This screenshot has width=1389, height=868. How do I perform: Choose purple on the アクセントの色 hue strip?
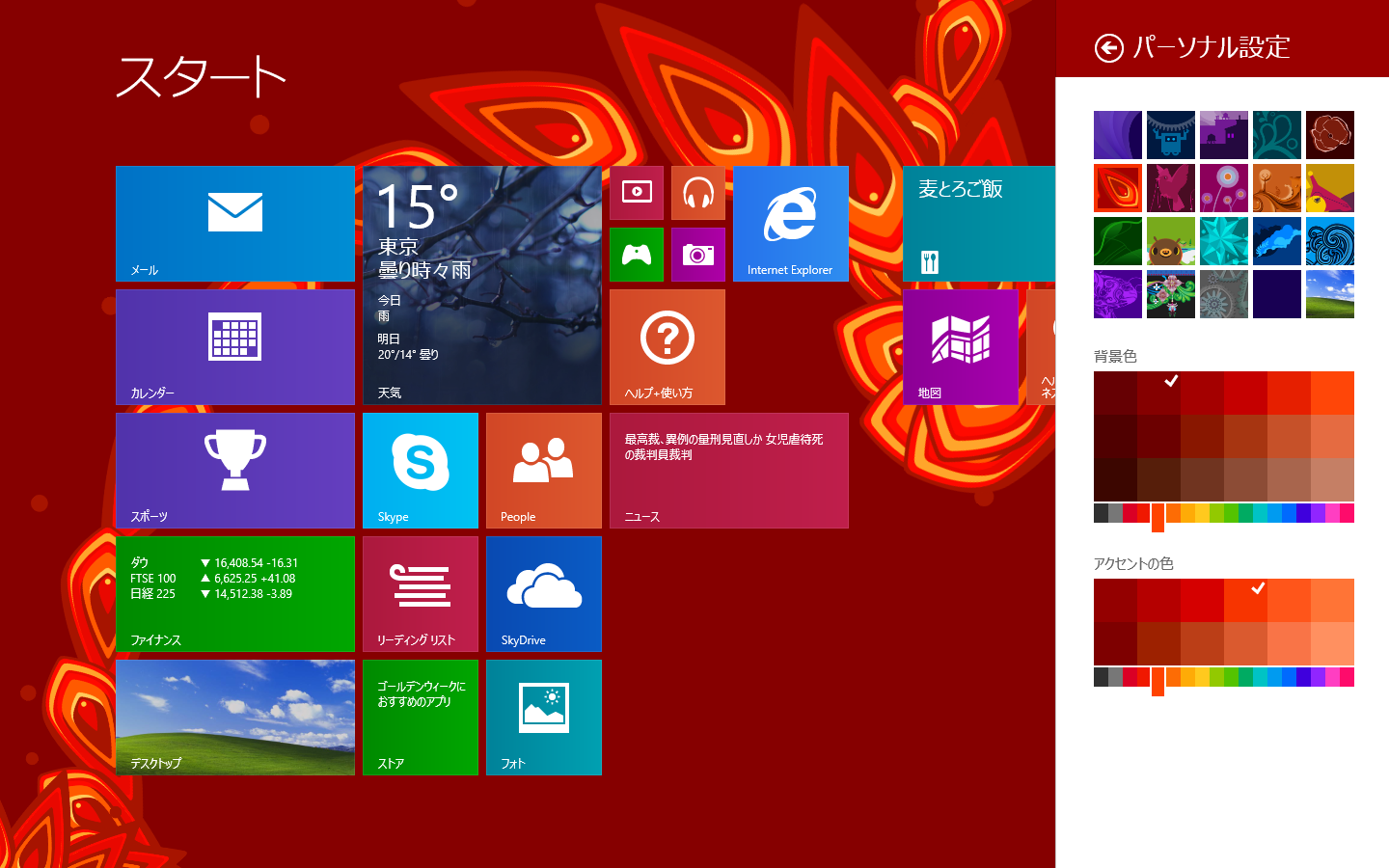pos(1318,677)
